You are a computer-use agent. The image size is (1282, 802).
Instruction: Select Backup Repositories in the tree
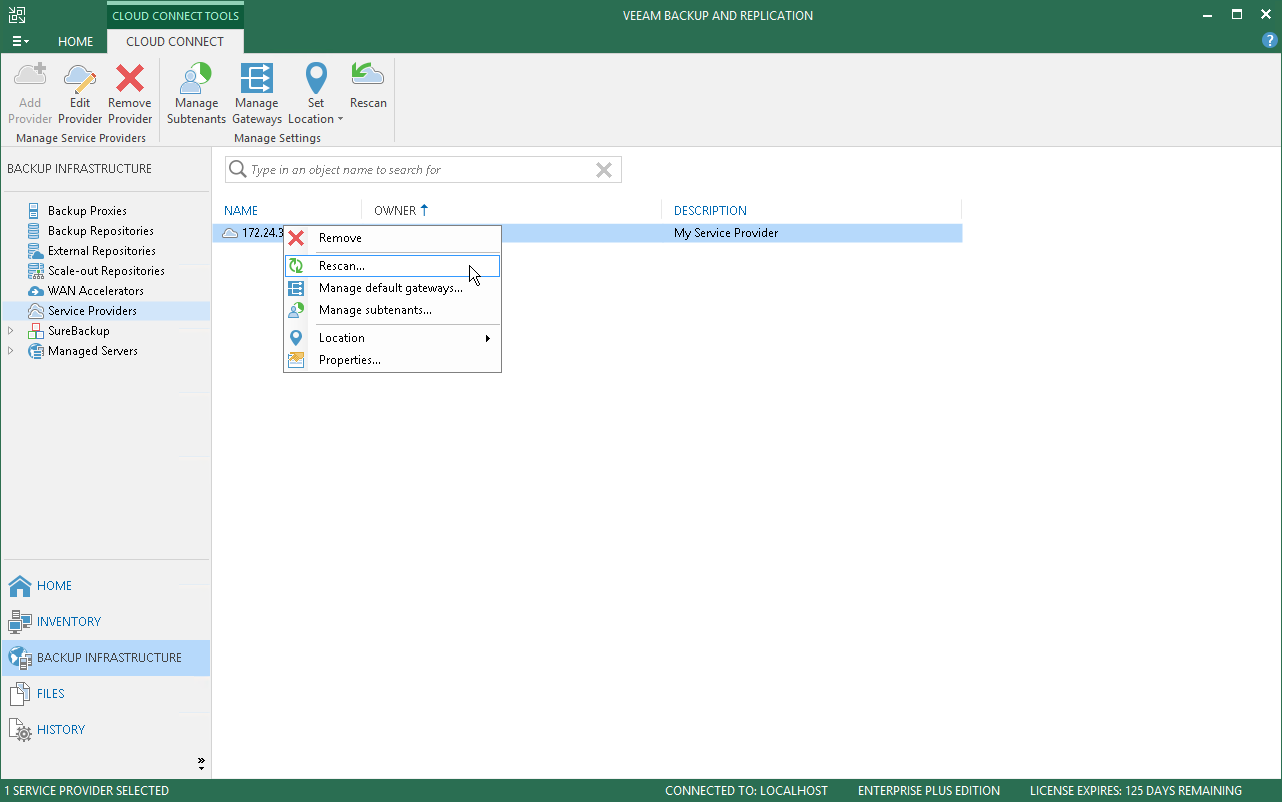click(x=101, y=231)
